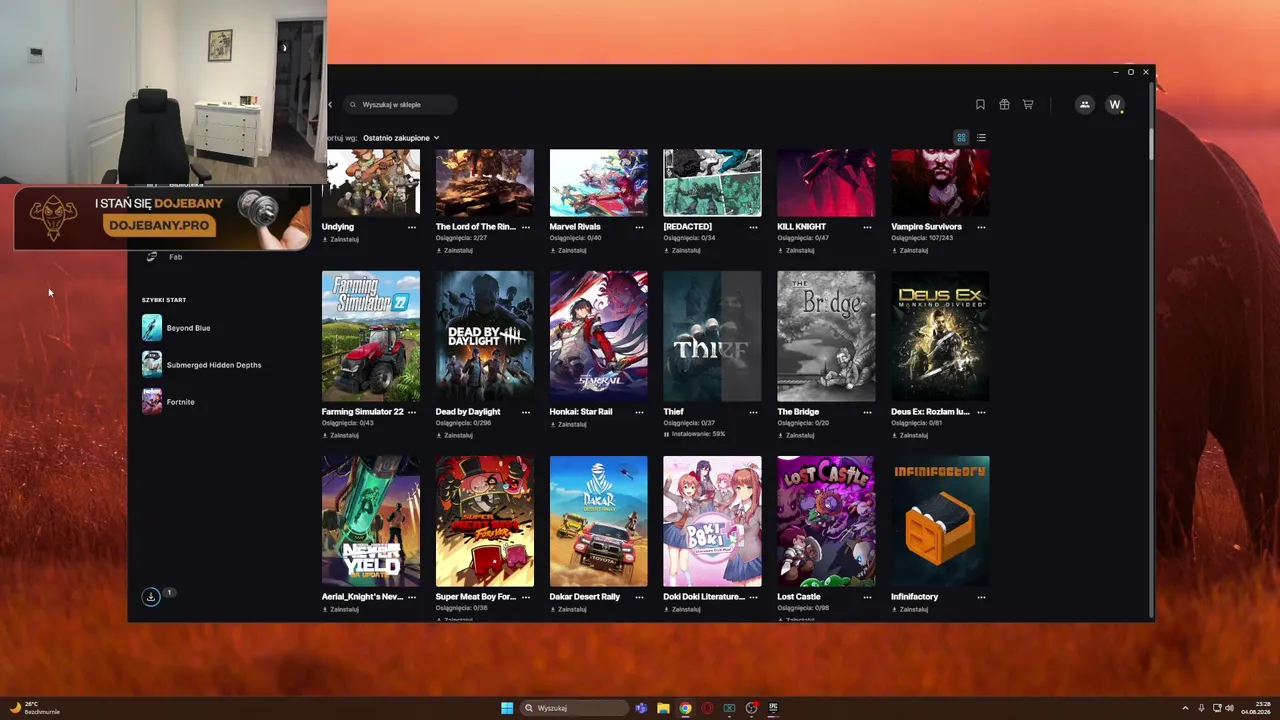Open options menu for Lost Castle

(867, 597)
